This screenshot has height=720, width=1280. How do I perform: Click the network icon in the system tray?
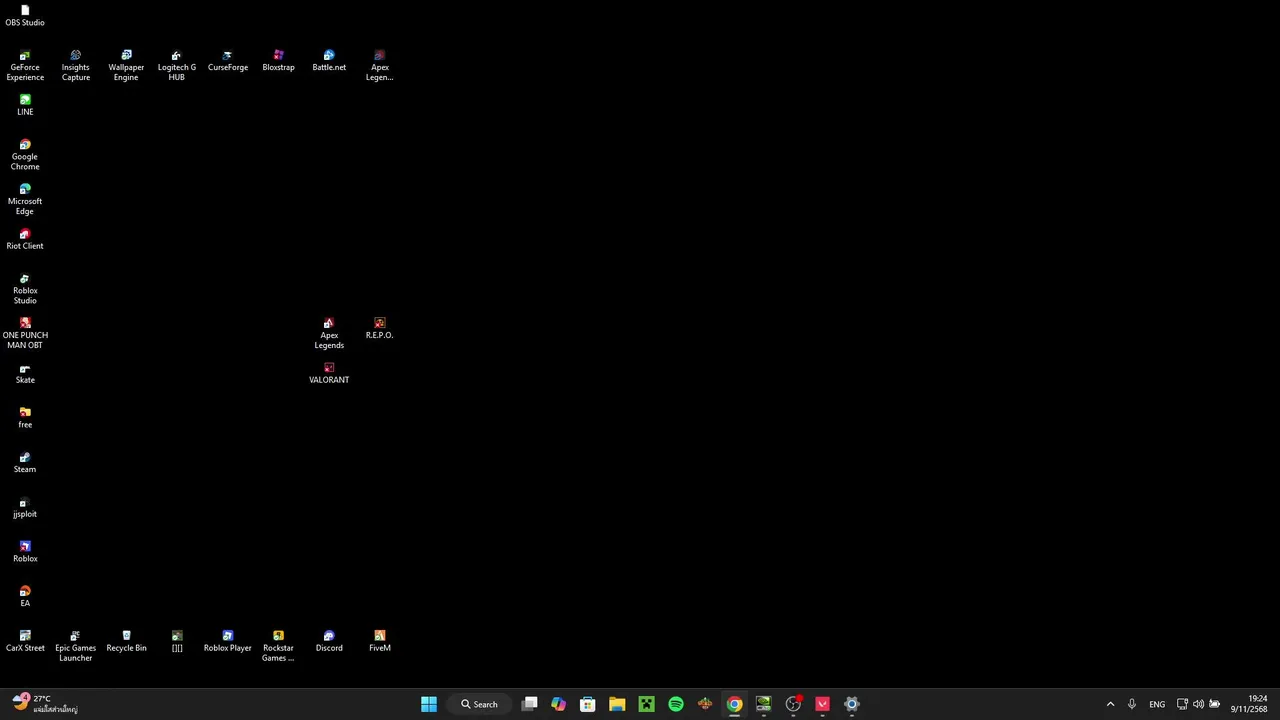tap(1182, 704)
